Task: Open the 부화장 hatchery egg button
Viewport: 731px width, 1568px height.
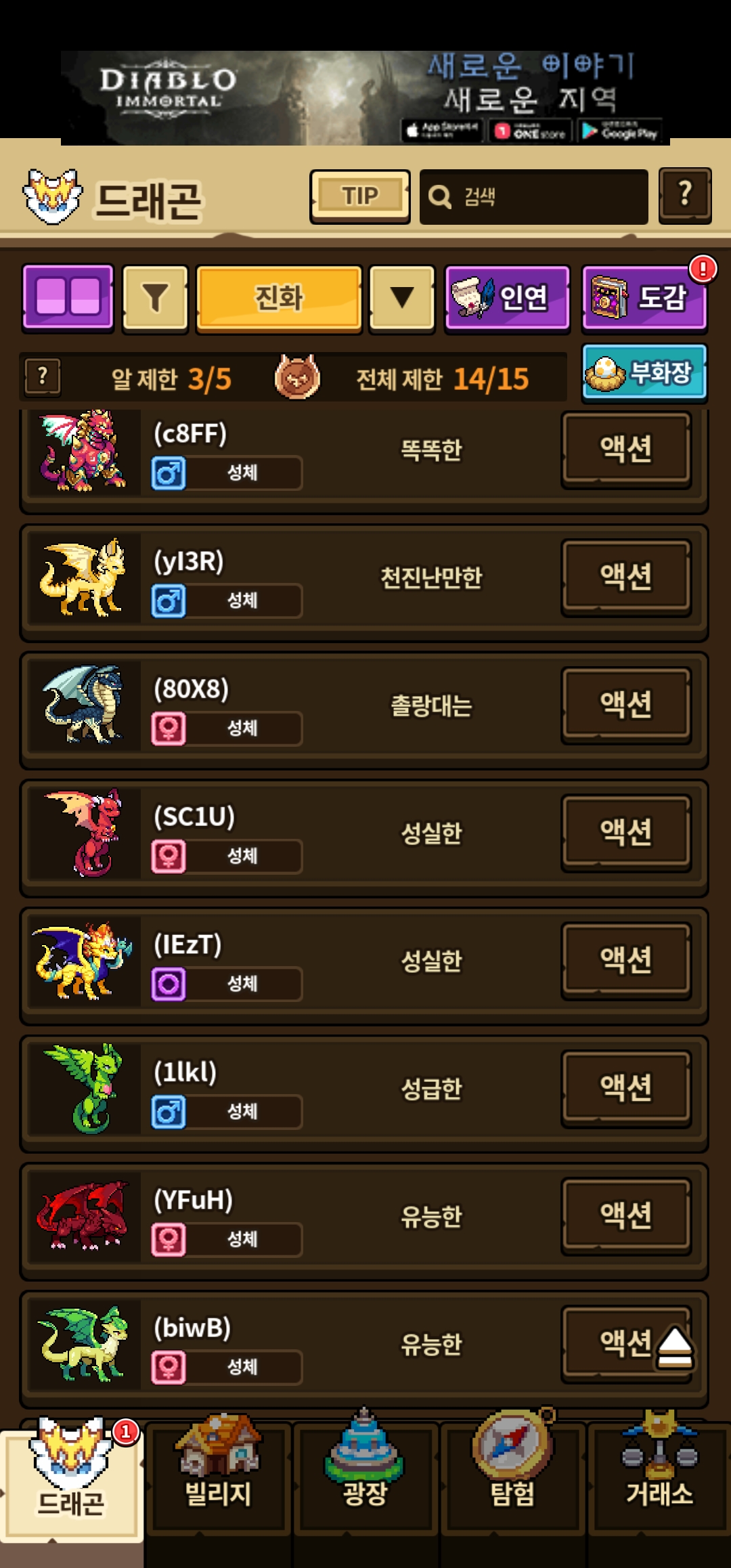Action: click(x=644, y=373)
